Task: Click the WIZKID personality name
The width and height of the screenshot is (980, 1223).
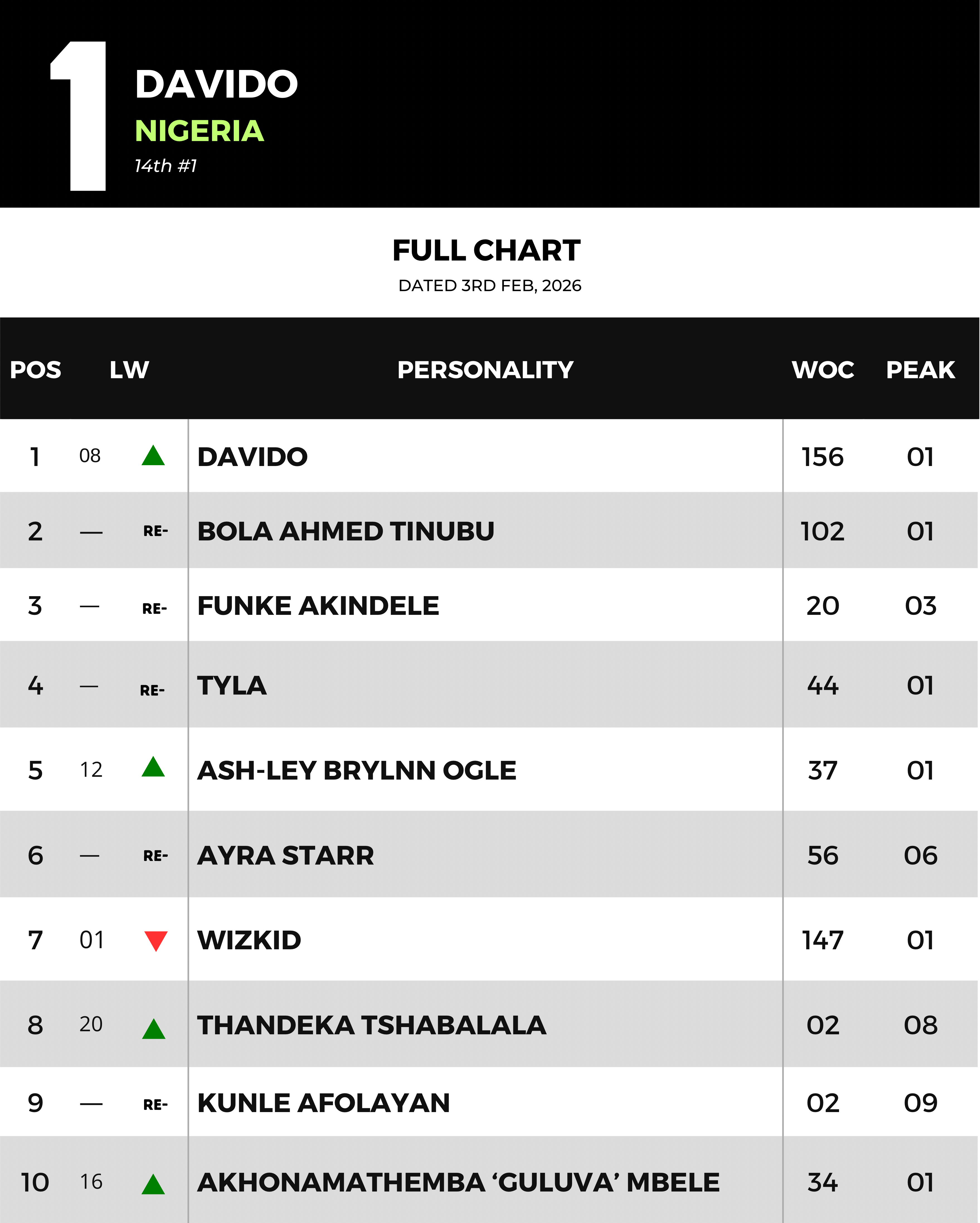Action: tap(249, 940)
